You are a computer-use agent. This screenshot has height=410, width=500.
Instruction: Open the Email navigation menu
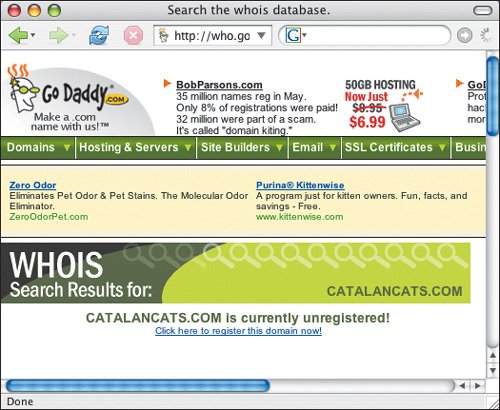click(x=314, y=147)
